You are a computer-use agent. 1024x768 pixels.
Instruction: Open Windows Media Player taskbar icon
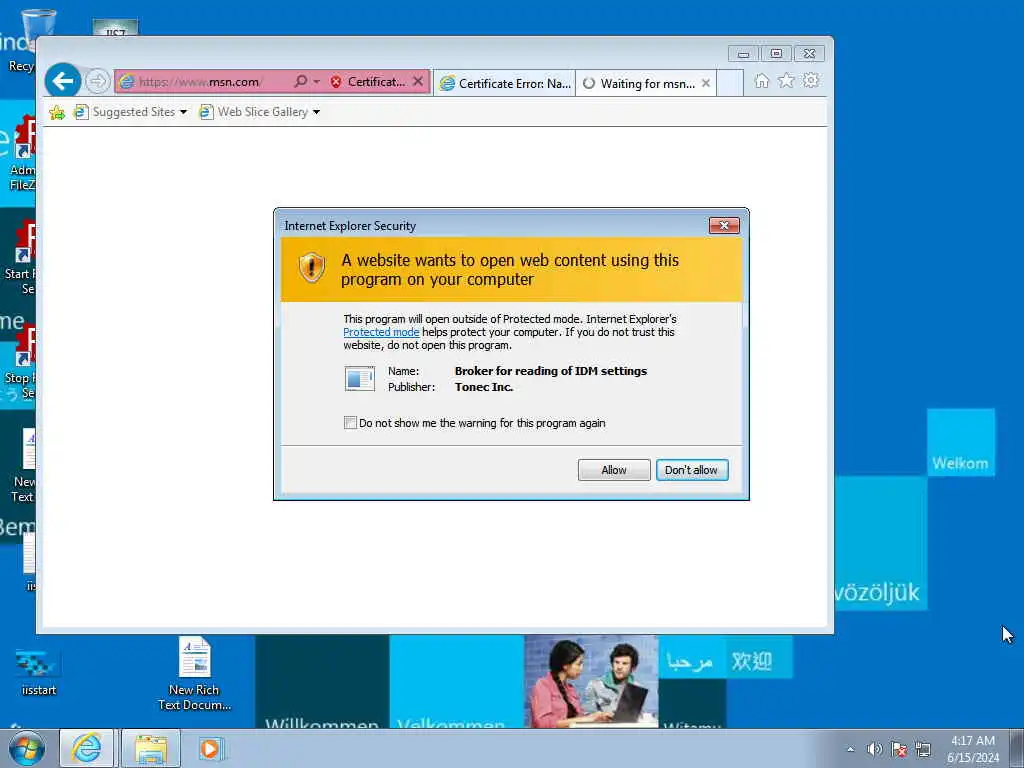point(210,748)
